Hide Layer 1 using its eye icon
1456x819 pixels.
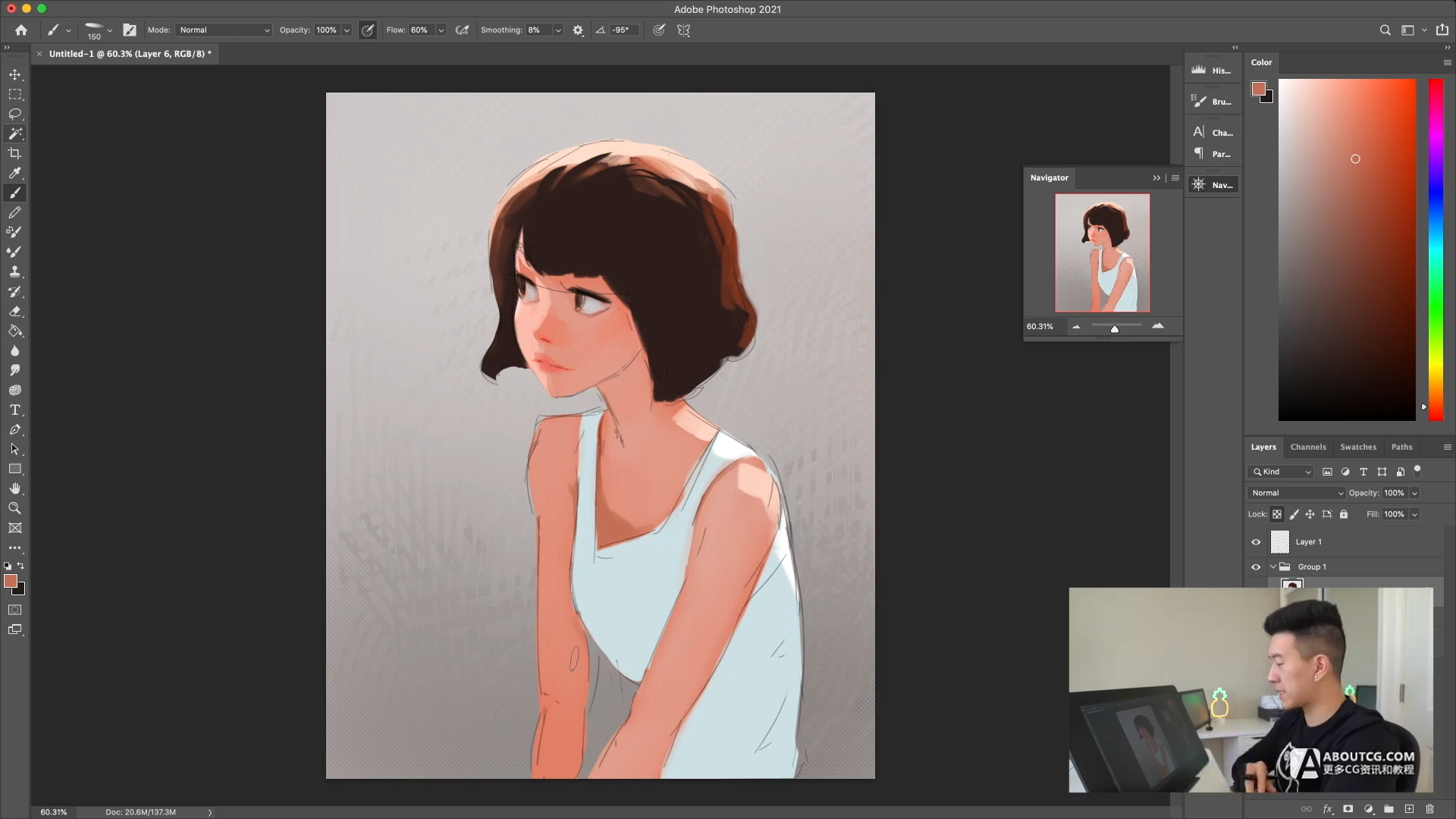coord(1256,542)
